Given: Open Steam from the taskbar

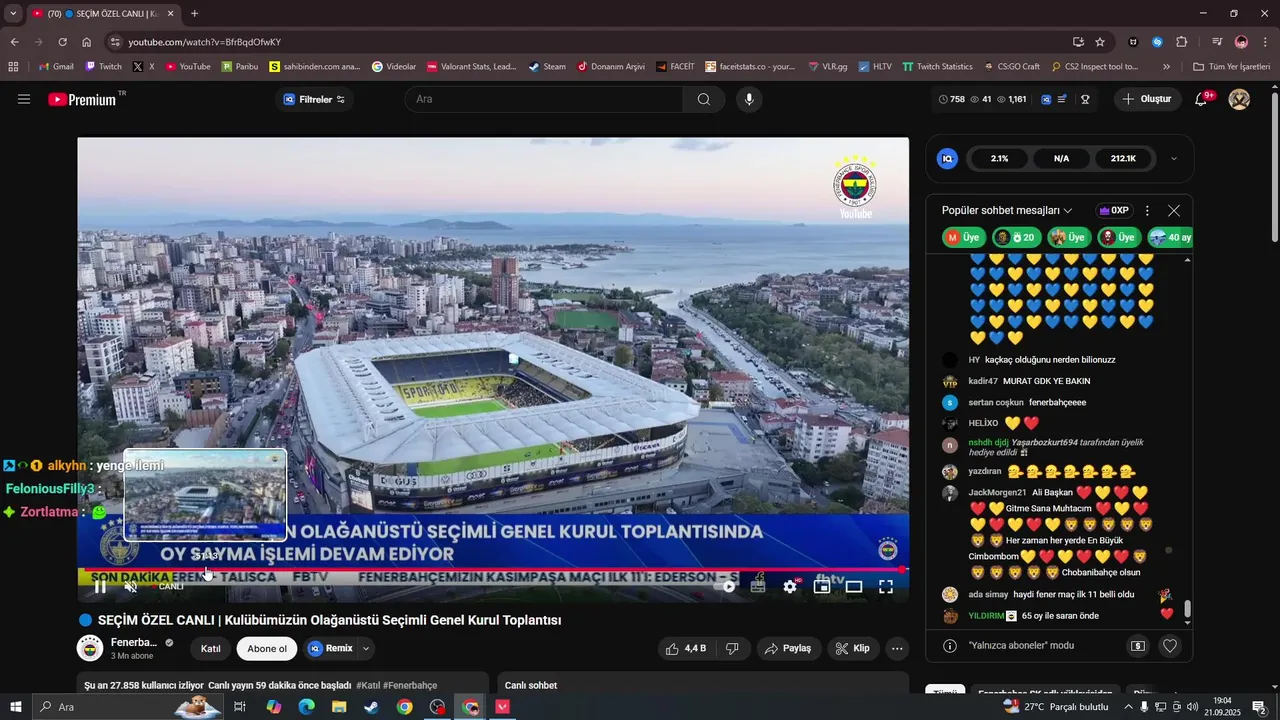Looking at the screenshot, I should [x=371, y=707].
